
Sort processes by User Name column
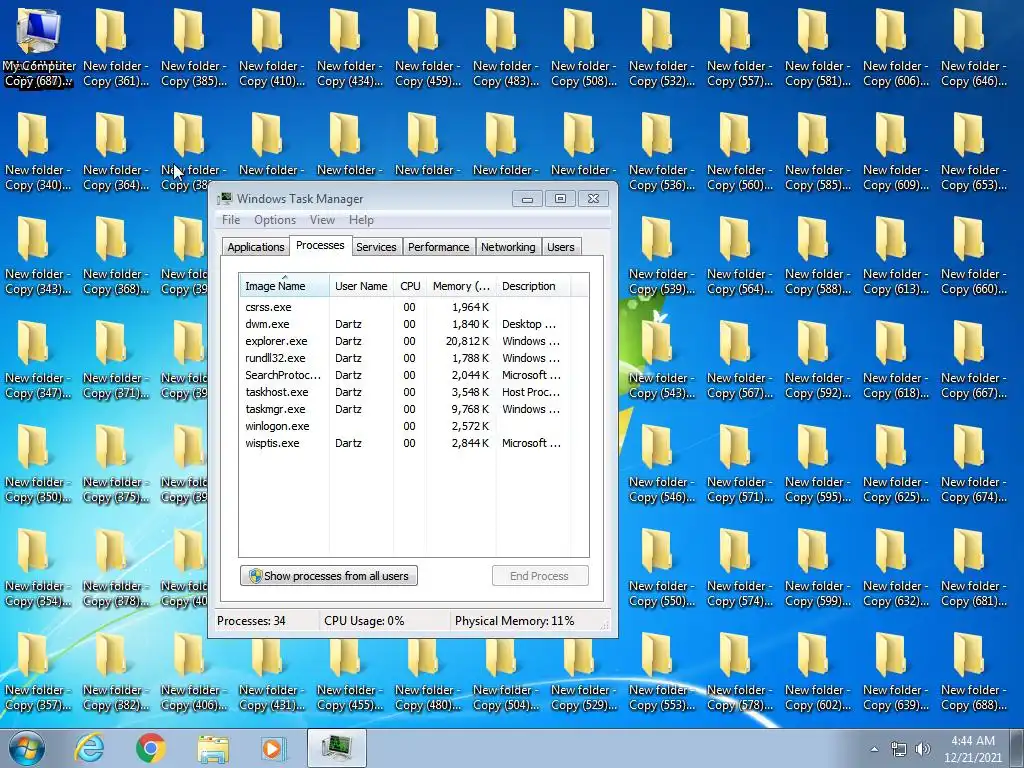[361, 286]
